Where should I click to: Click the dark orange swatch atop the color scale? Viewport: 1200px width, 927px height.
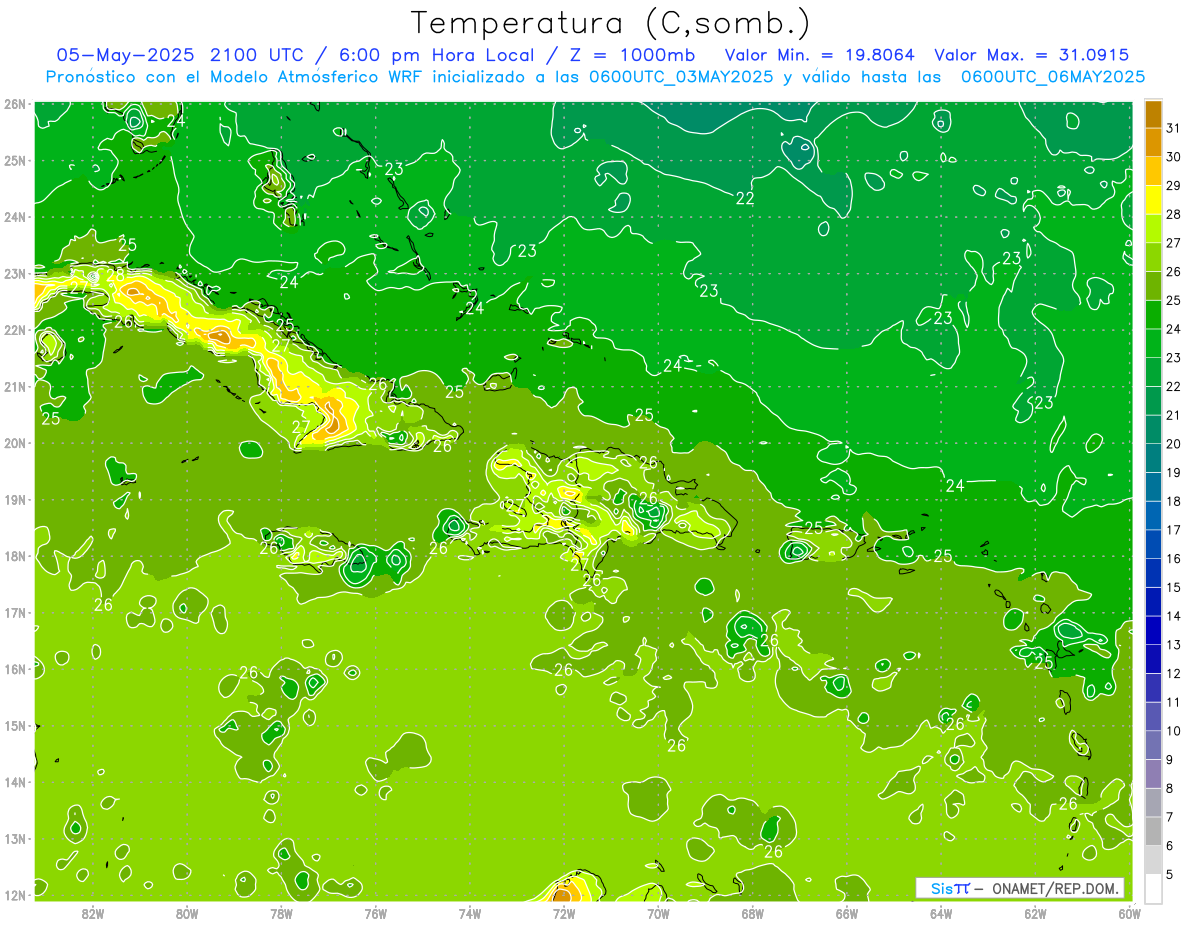(1153, 114)
